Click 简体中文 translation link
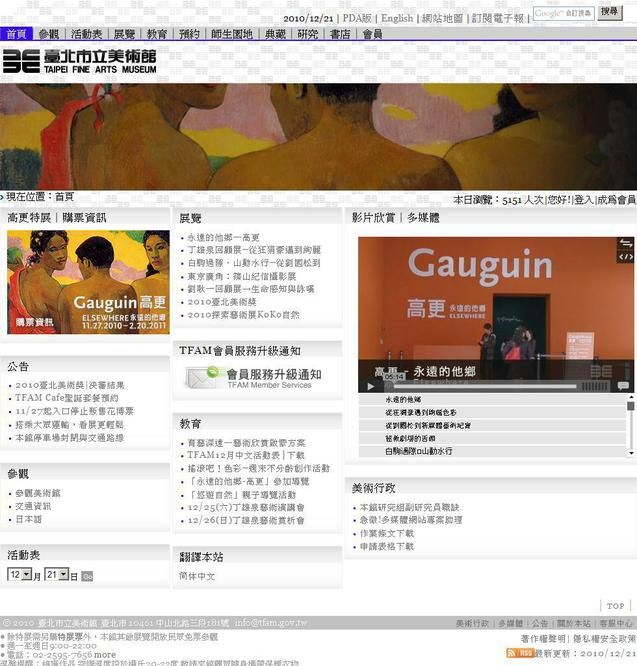This screenshot has width=637, height=666. coord(197,576)
